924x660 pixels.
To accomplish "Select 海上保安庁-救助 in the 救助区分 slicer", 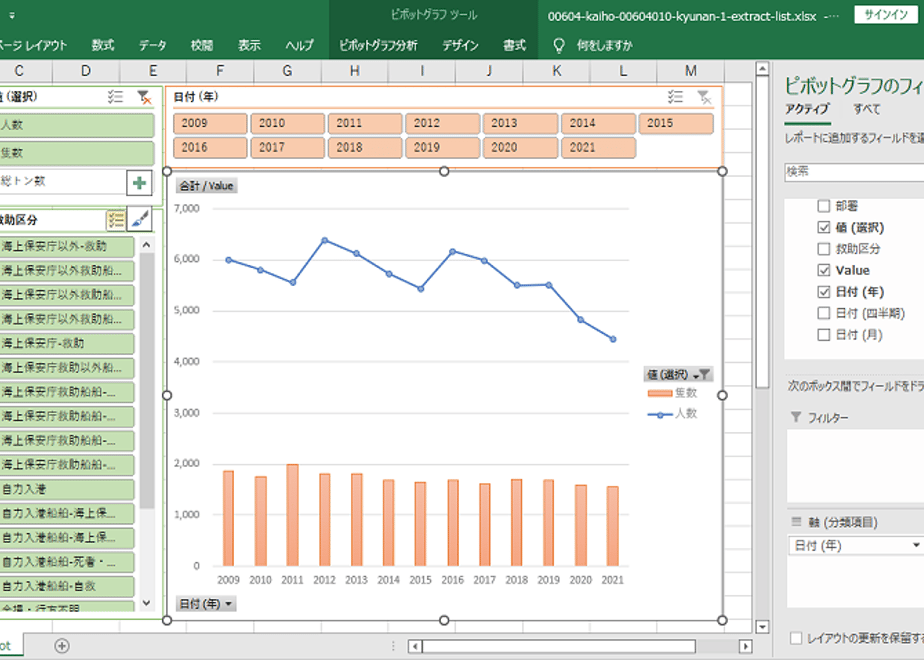I will tap(67, 344).
